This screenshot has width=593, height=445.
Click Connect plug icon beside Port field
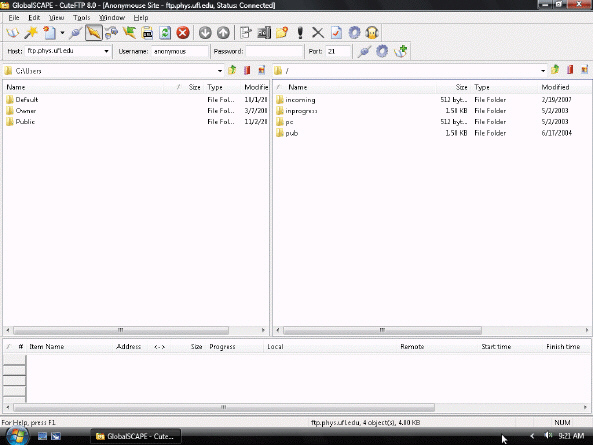(364, 51)
